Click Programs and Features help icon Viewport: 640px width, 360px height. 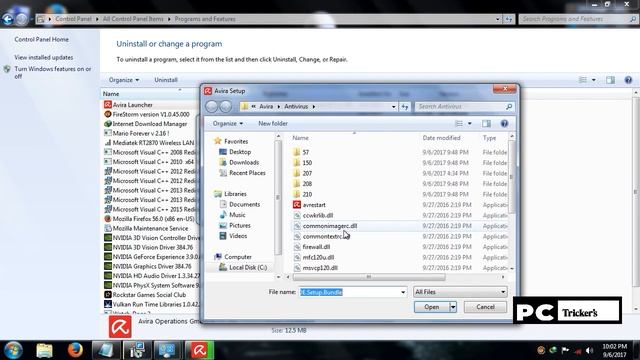click(x=628, y=80)
